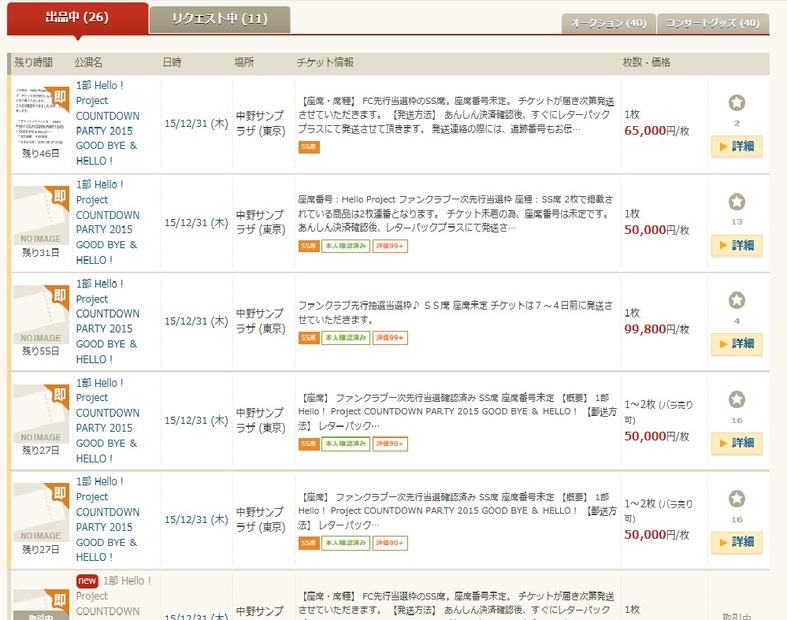Click the 公演名 column header

click(x=88, y=63)
